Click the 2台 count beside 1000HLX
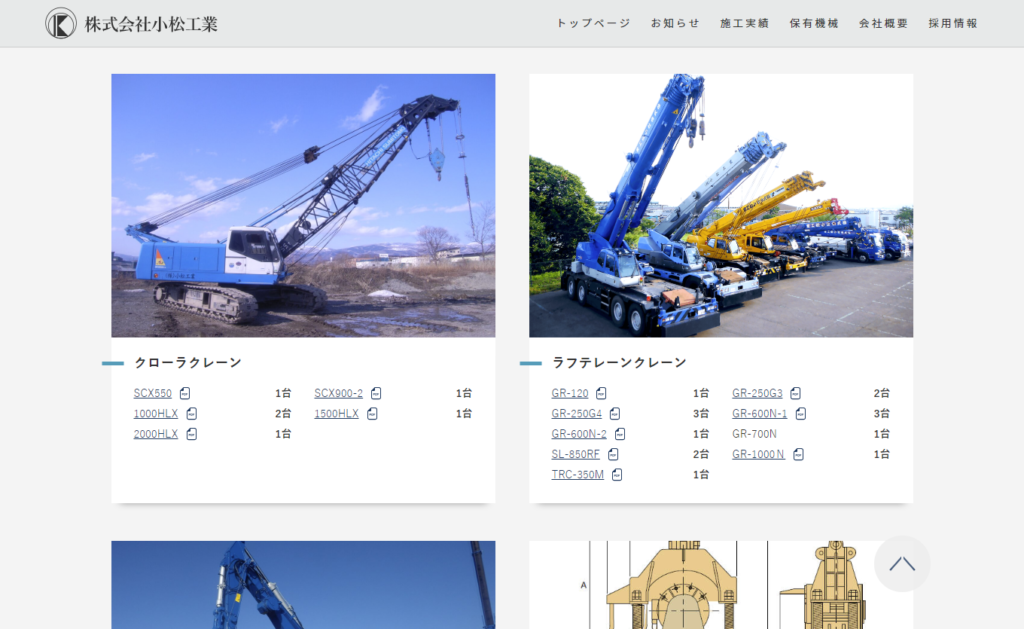 coord(283,413)
